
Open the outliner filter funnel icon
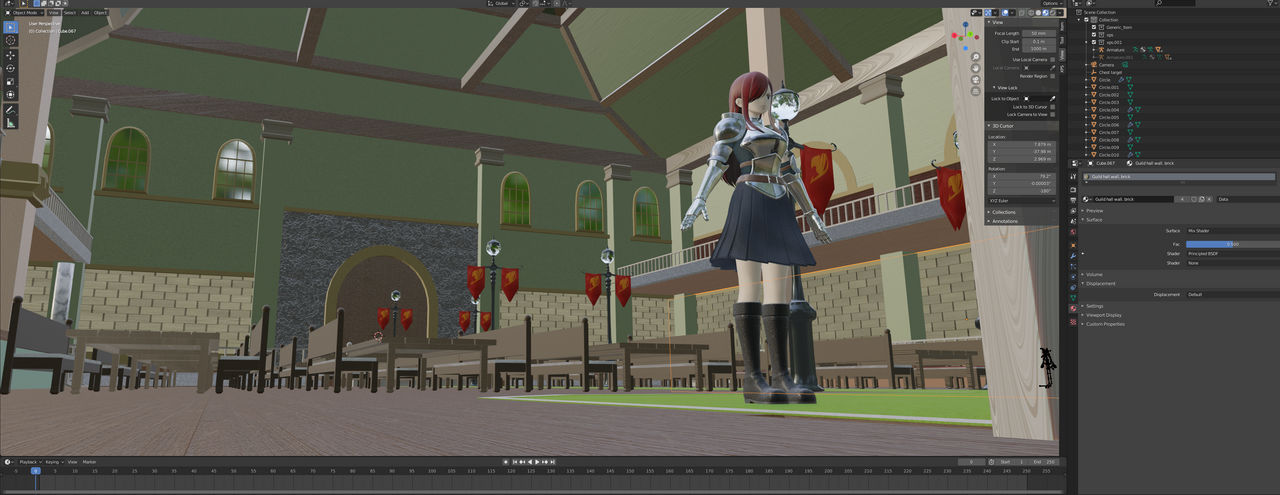click(1270, 3)
